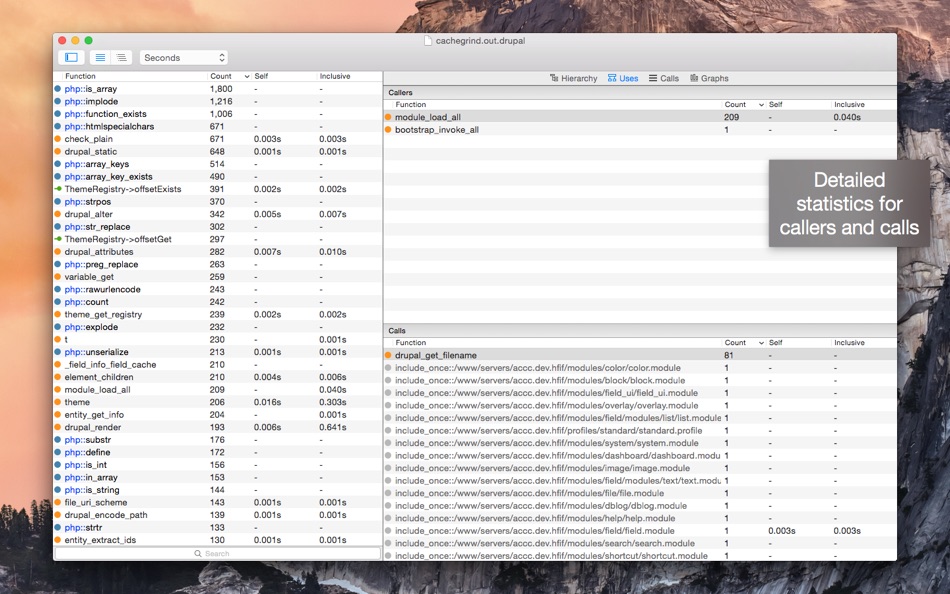Select include_once overlay.module call row
This screenshot has width=950, height=594.
point(640,405)
